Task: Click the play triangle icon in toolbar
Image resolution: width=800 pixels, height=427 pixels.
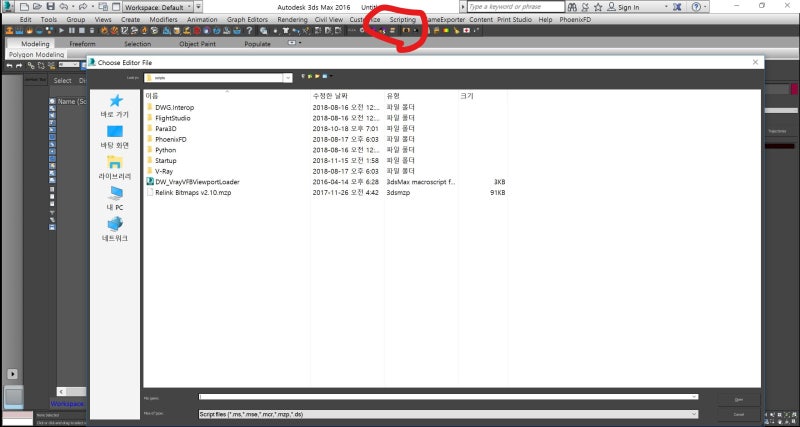Action: tap(62, 31)
